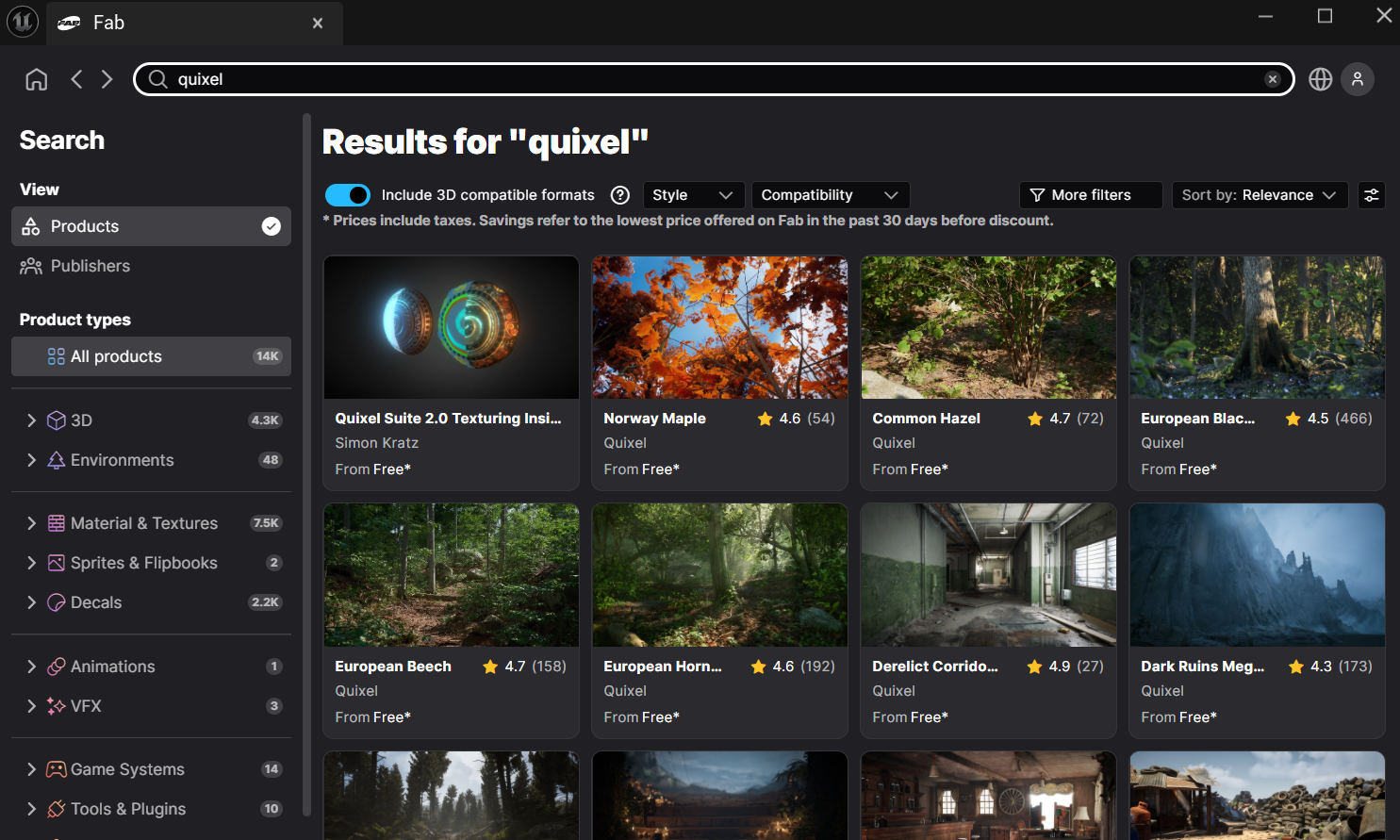Click the More filters button
This screenshot has height=840, width=1400.
[1090, 195]
